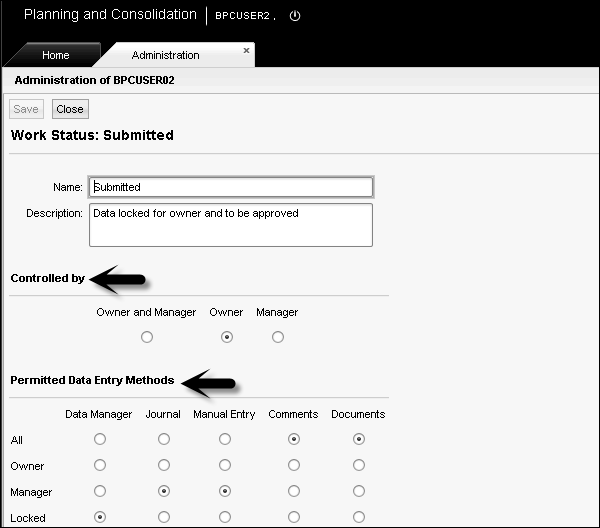Image resolution: width=600 pixels, height=528 pixels.
Task: Set Documents to Locked
Action: (x=358, y=518)
